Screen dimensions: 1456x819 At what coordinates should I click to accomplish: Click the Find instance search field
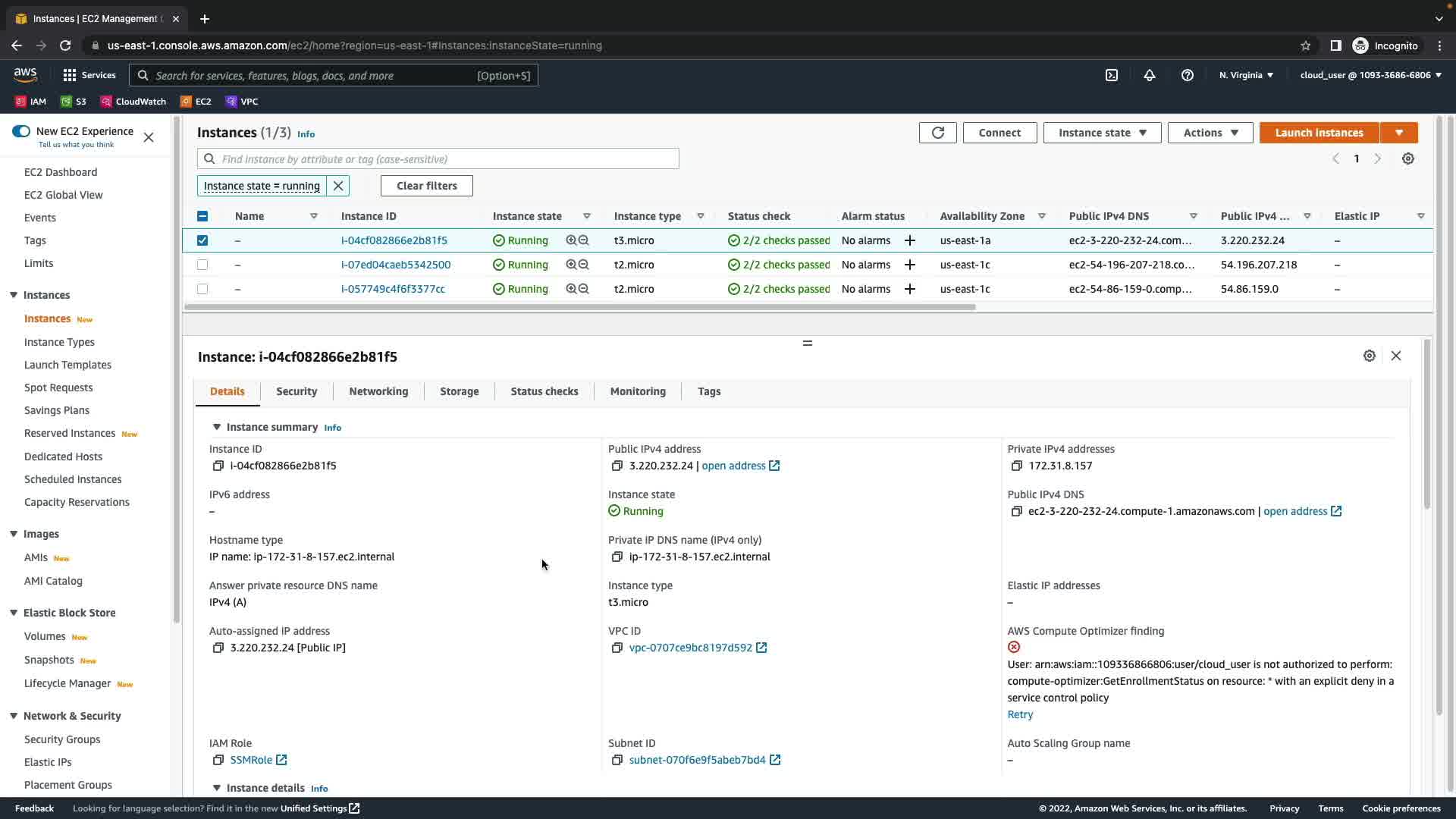447,159
